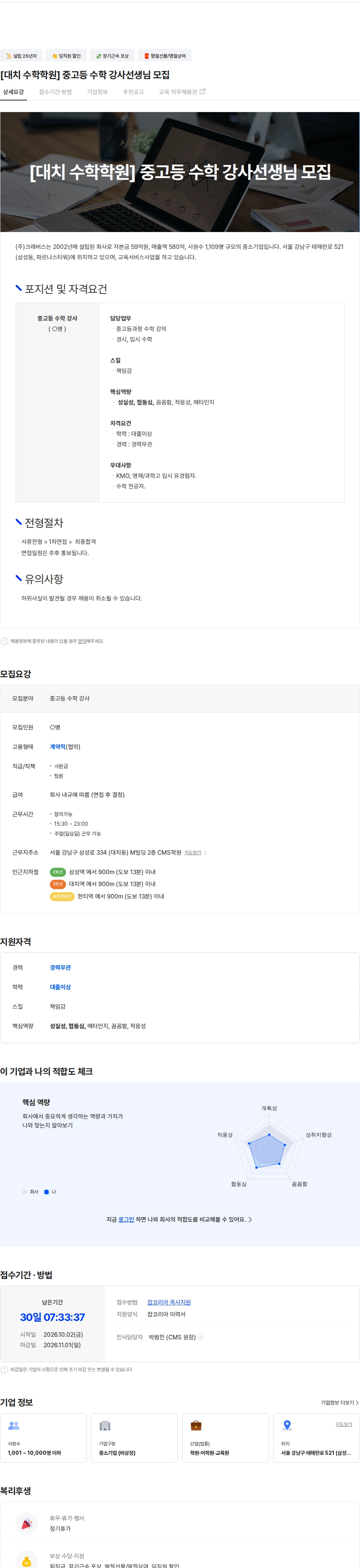Click the 설립 25년차 badge

click(x=21, y=56)
